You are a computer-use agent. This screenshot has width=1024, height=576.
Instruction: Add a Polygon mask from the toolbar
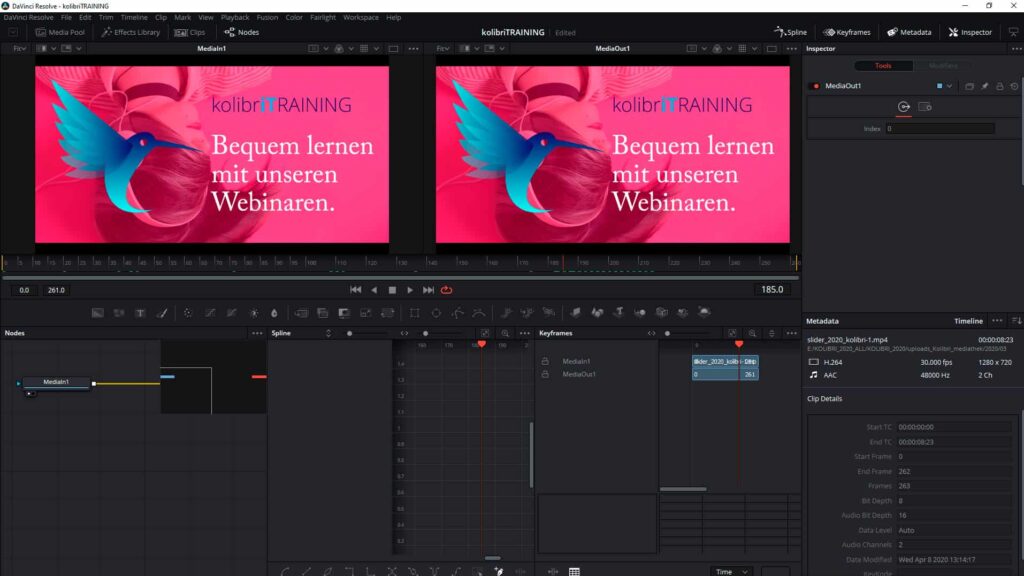pos(457,313)
